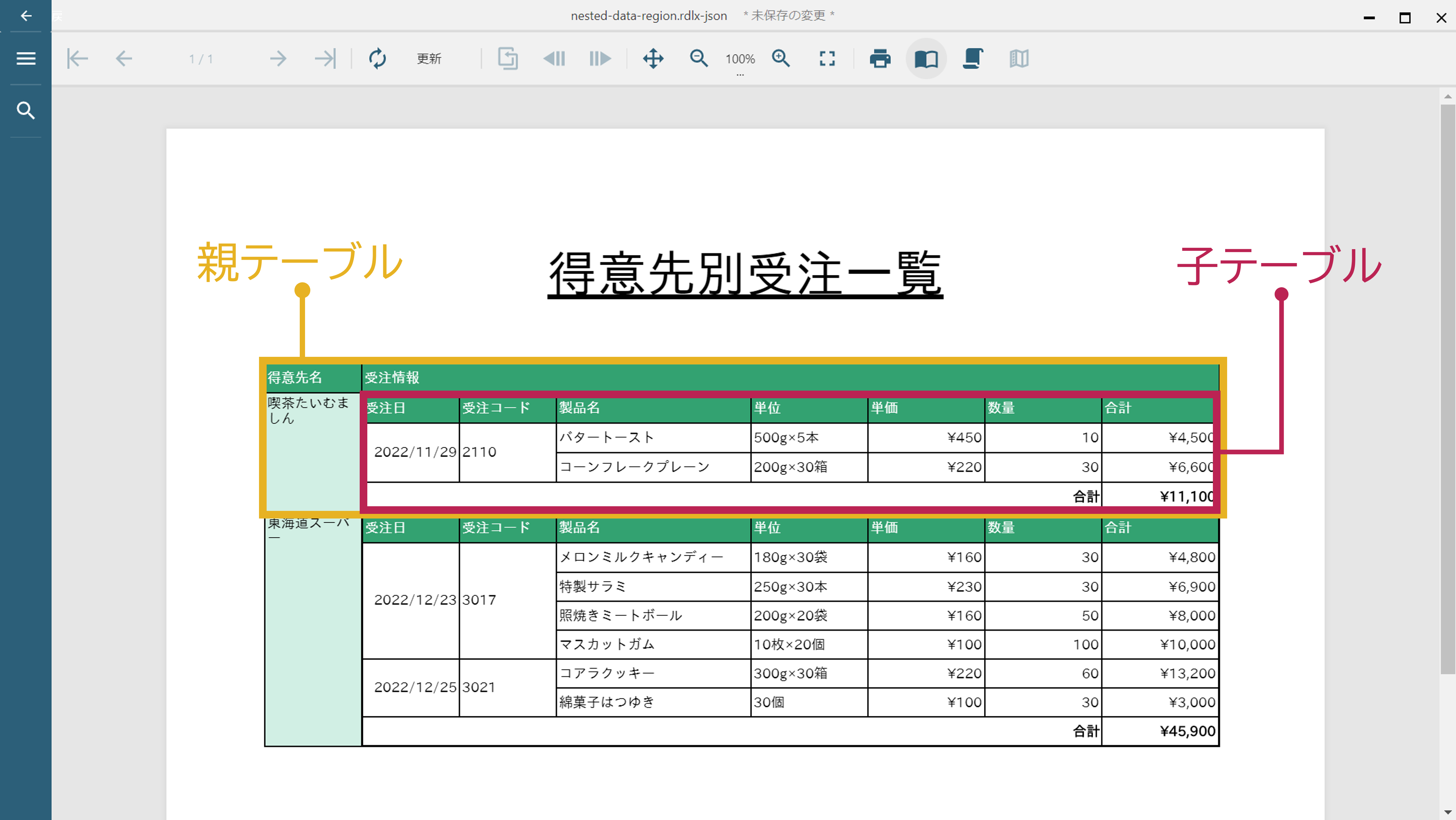Click the back to parent report icon
This screenshot has height=820, width=1456.
[x=507, y=59]
